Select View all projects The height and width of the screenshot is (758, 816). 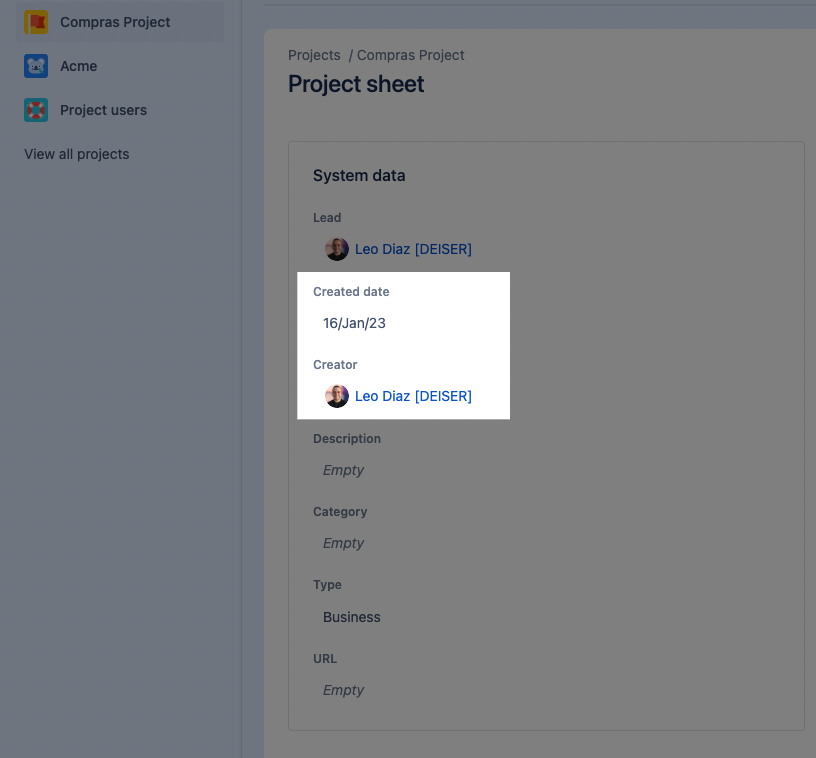tap(75, 154)
